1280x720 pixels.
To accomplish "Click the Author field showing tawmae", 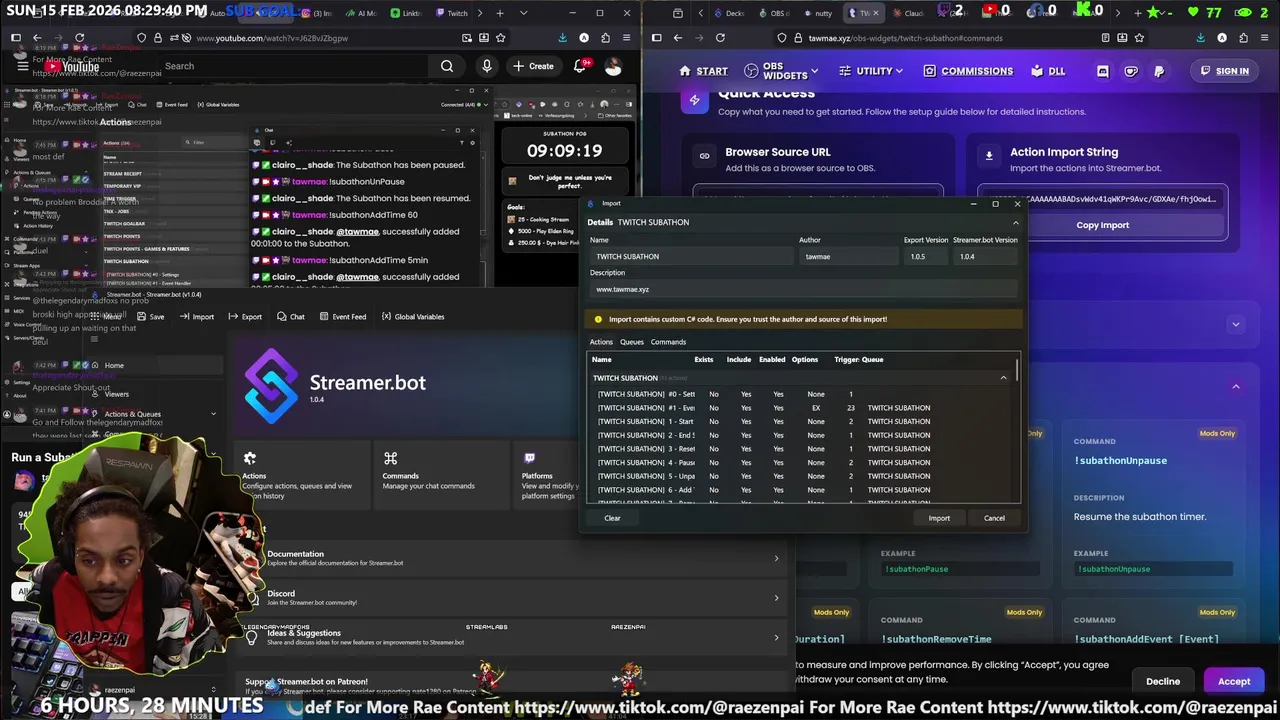I will pyautogui.click(x=848, y=256).
